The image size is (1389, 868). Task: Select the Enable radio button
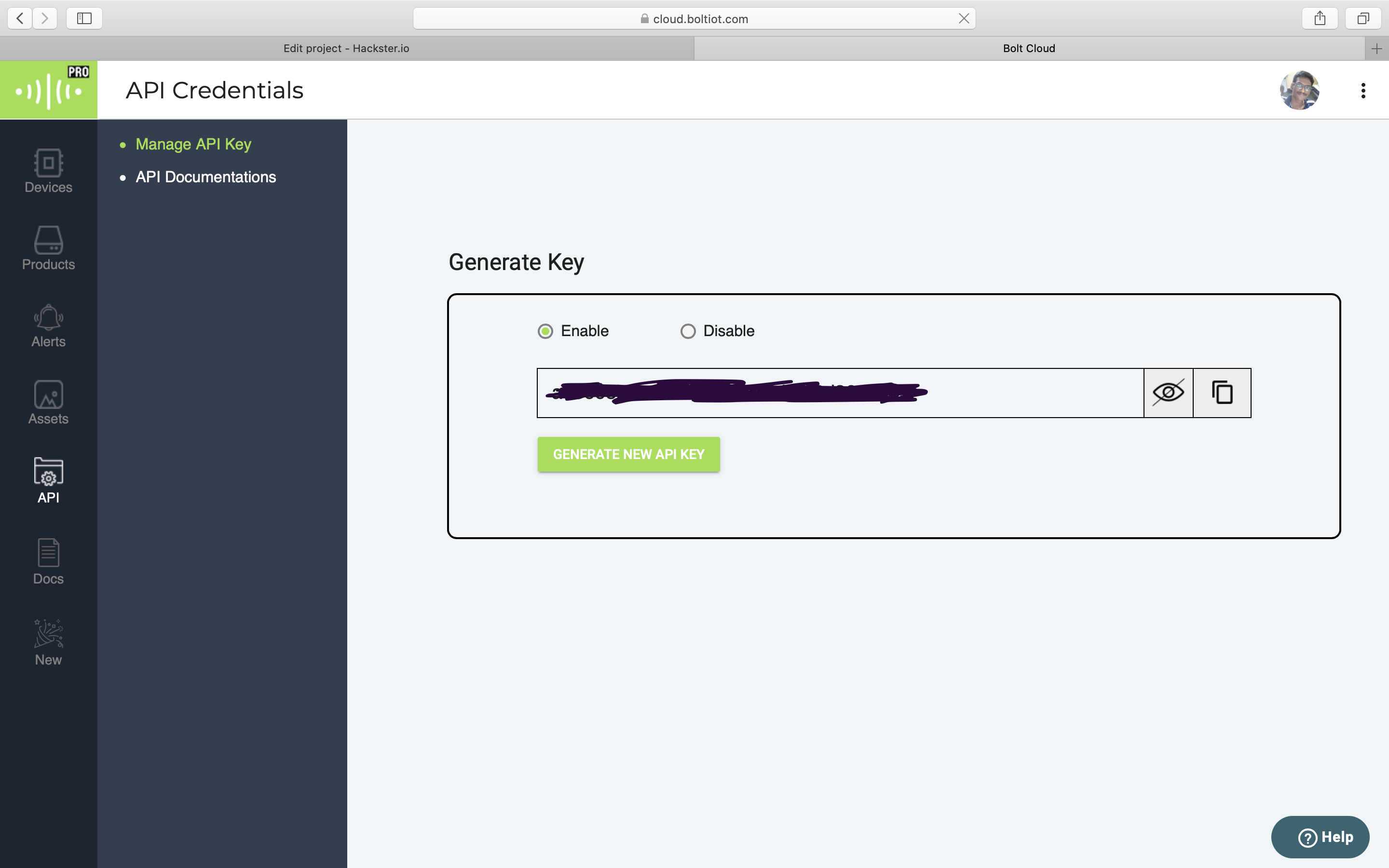(x=545, y=331)
